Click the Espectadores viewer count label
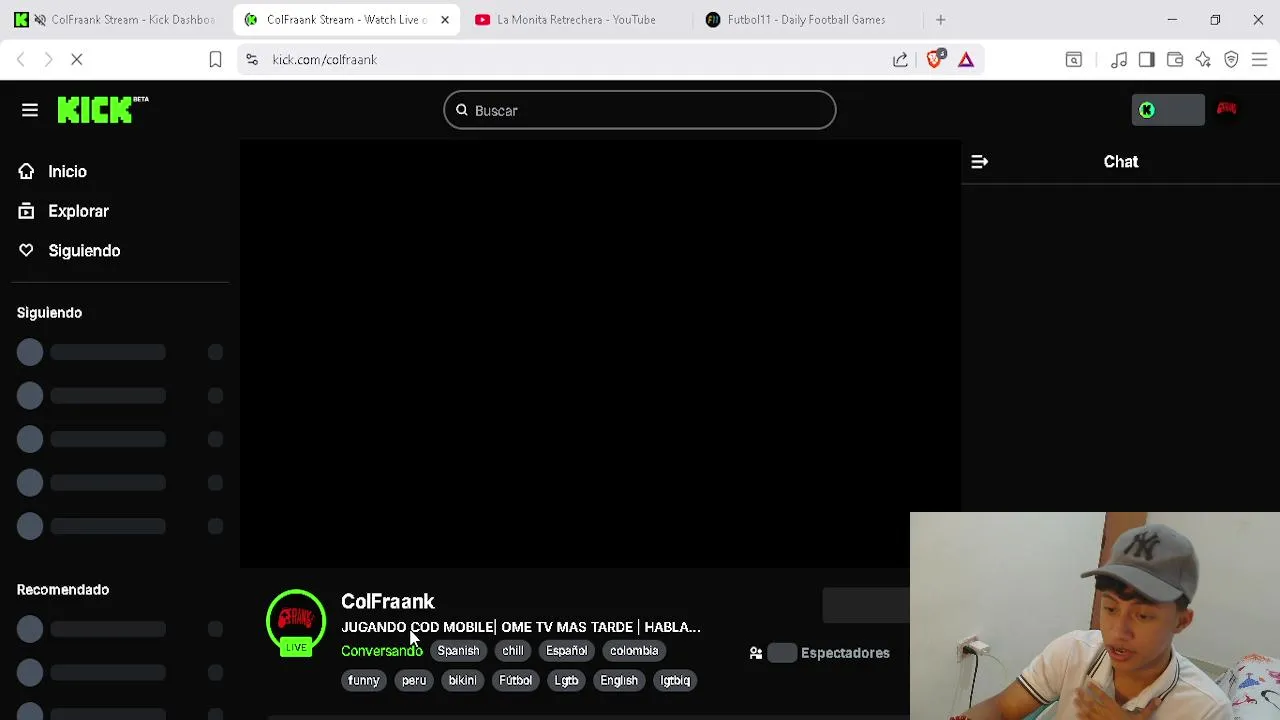This screenshot has width=1280, height=720. (845, 653)
